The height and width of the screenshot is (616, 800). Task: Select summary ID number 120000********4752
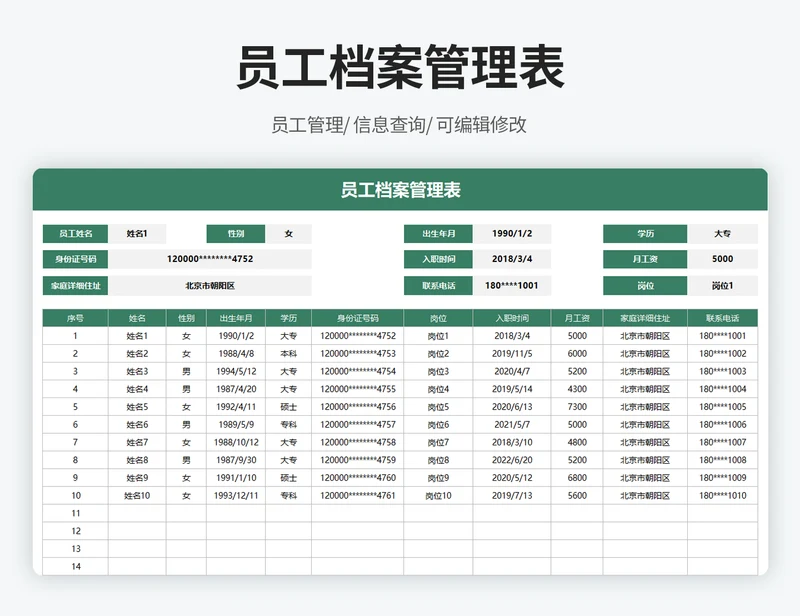210,259
